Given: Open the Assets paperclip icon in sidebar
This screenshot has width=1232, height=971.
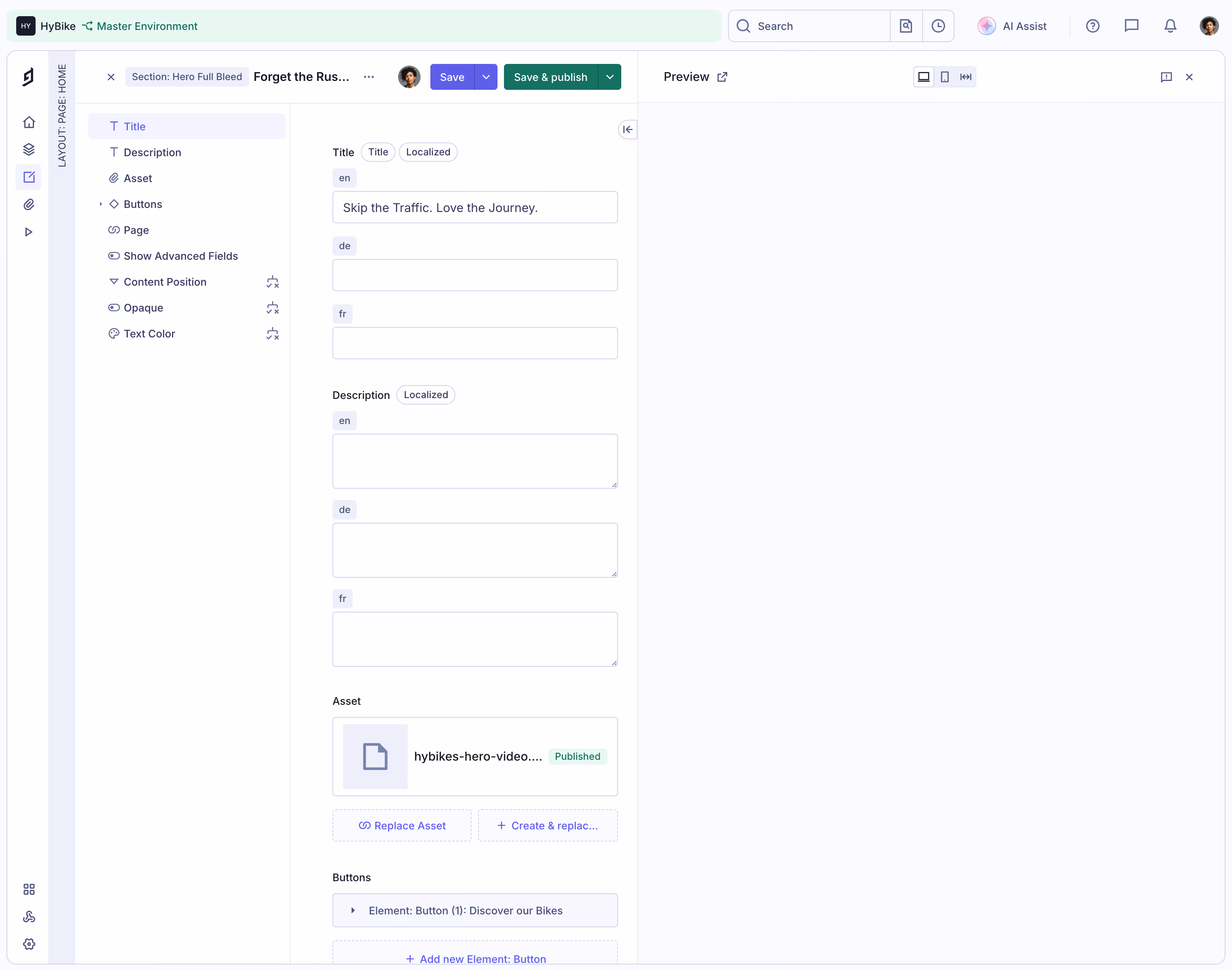Looking at the screenshot, I should [x=29, y=205].
